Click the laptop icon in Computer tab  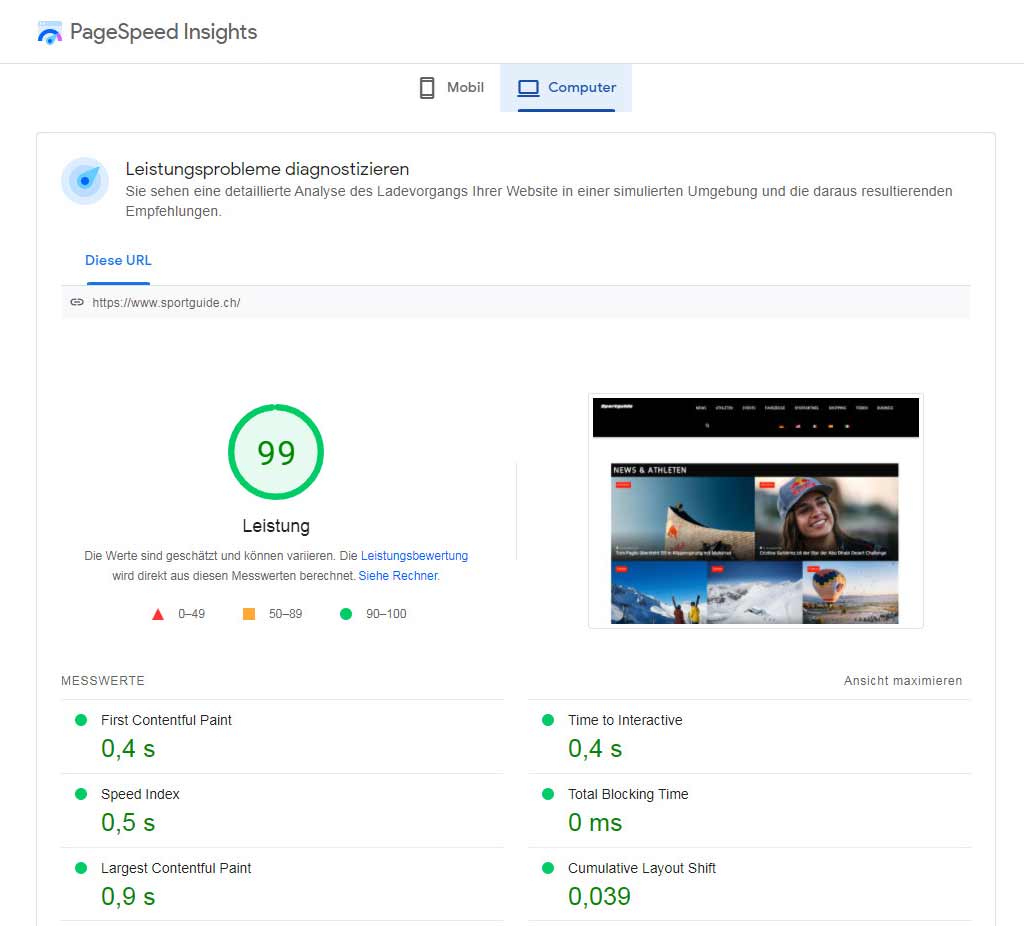(528, 88)
